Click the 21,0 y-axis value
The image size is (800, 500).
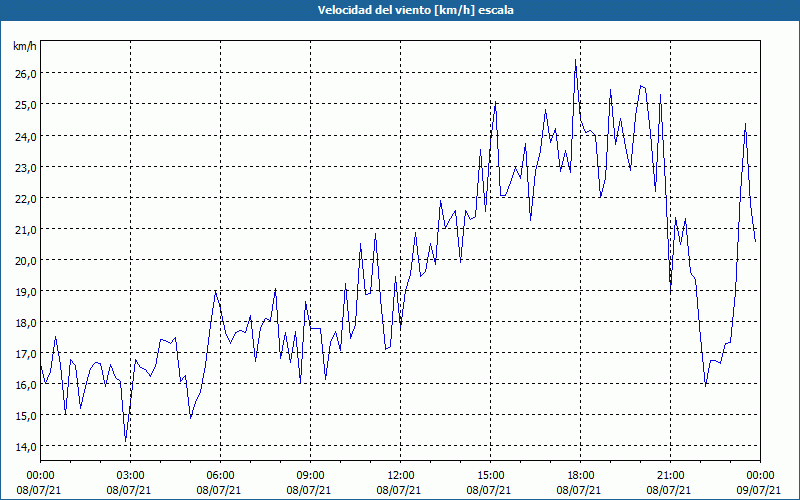tap(25, 230)
